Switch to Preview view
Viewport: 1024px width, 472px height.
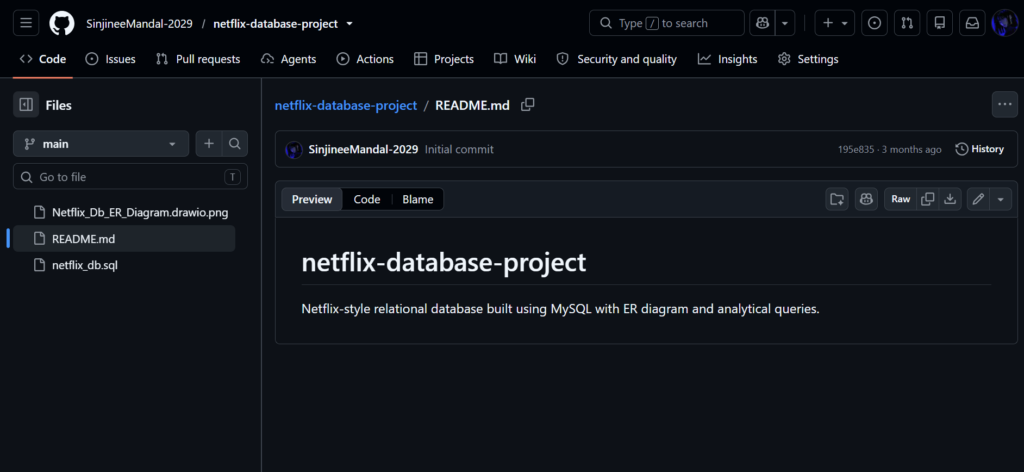click(312, 199)
